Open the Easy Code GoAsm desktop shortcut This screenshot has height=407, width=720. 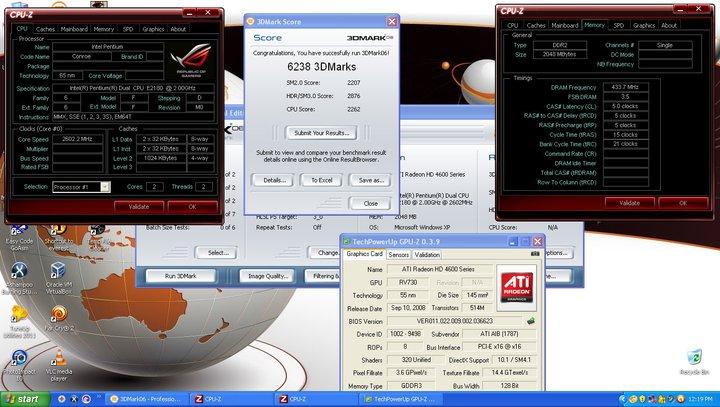19,237
